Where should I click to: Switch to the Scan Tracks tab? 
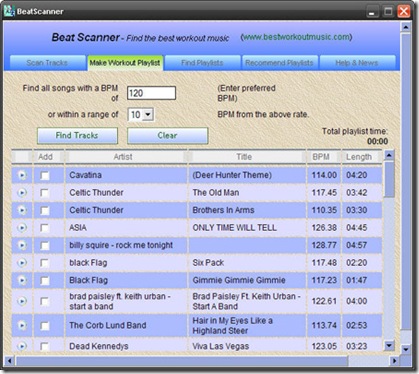47,63
